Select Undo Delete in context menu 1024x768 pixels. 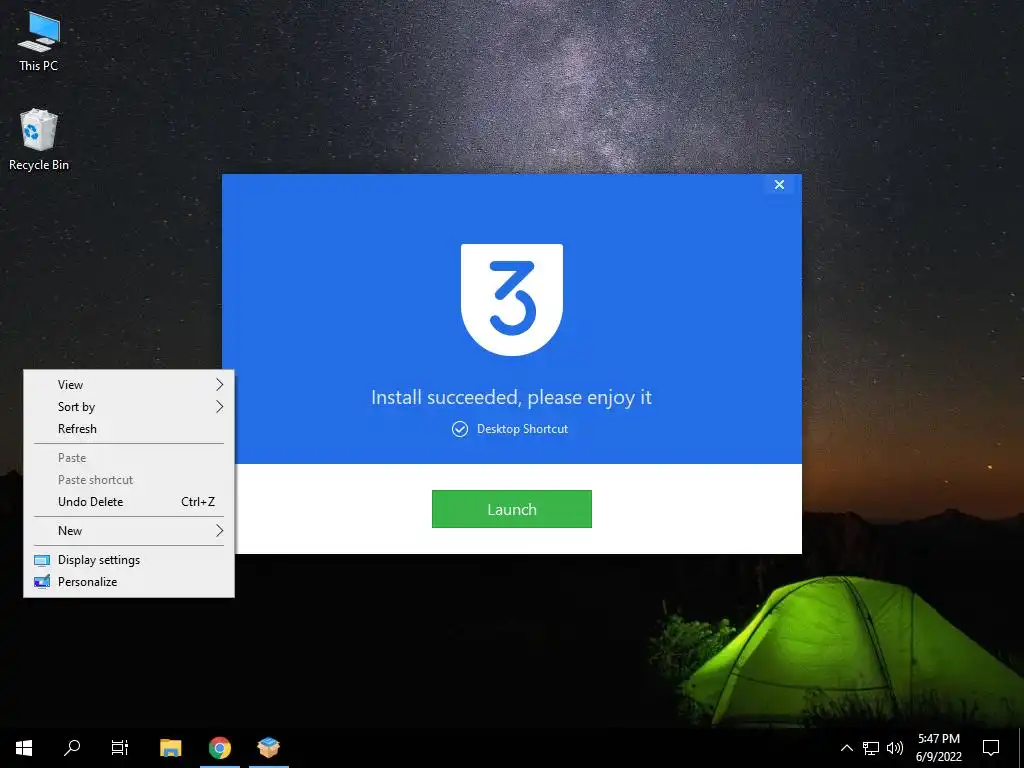coord(129,502)
